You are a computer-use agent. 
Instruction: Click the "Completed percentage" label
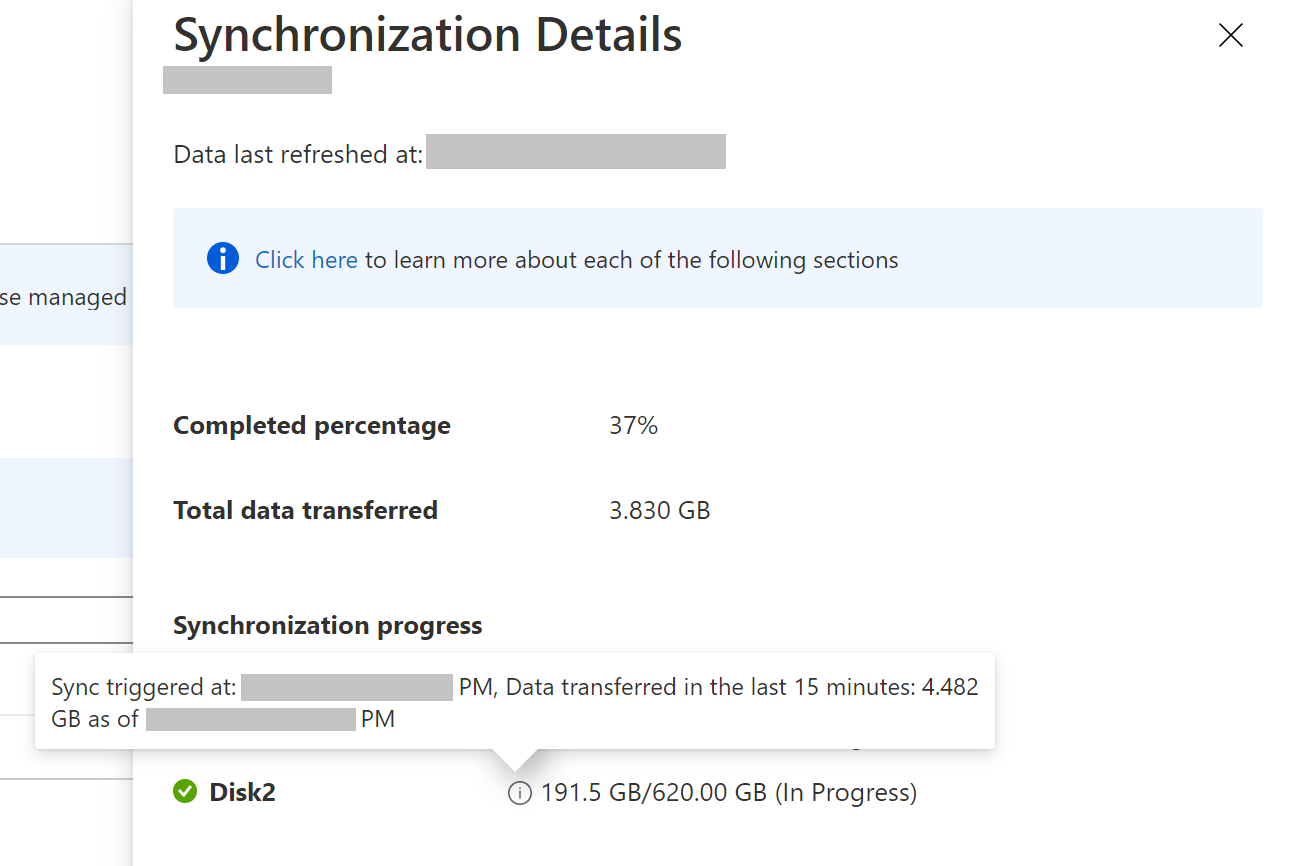pyautogui.click(x=312, y=426)
